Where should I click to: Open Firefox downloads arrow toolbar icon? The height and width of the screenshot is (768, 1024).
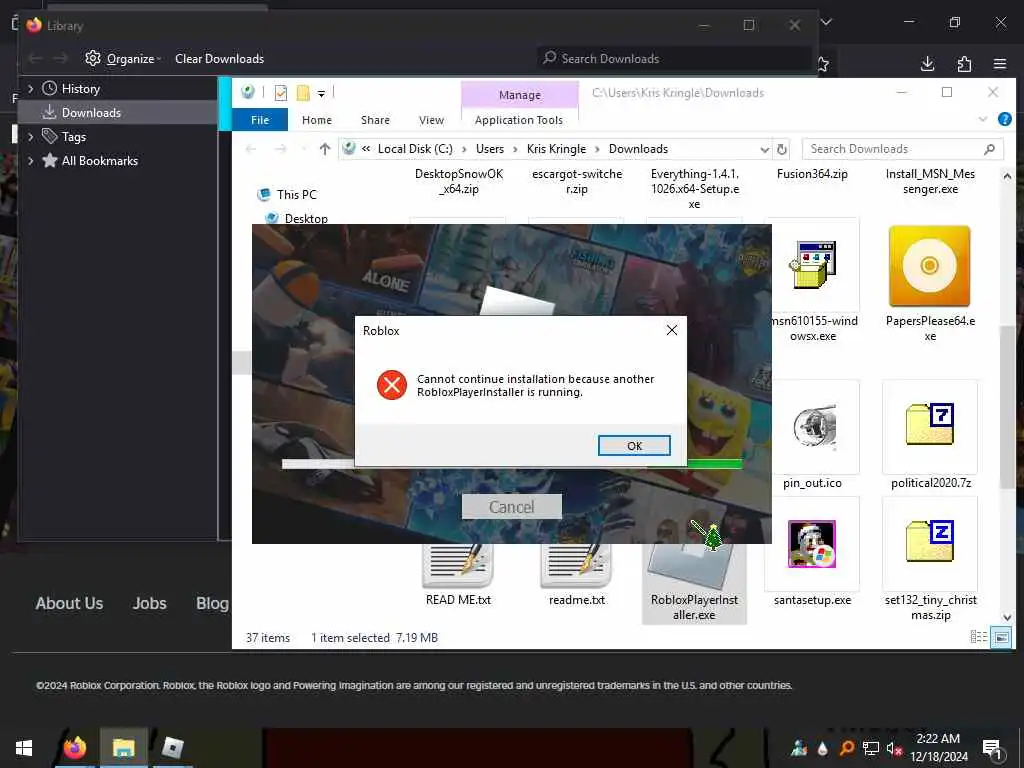[927, 63]
